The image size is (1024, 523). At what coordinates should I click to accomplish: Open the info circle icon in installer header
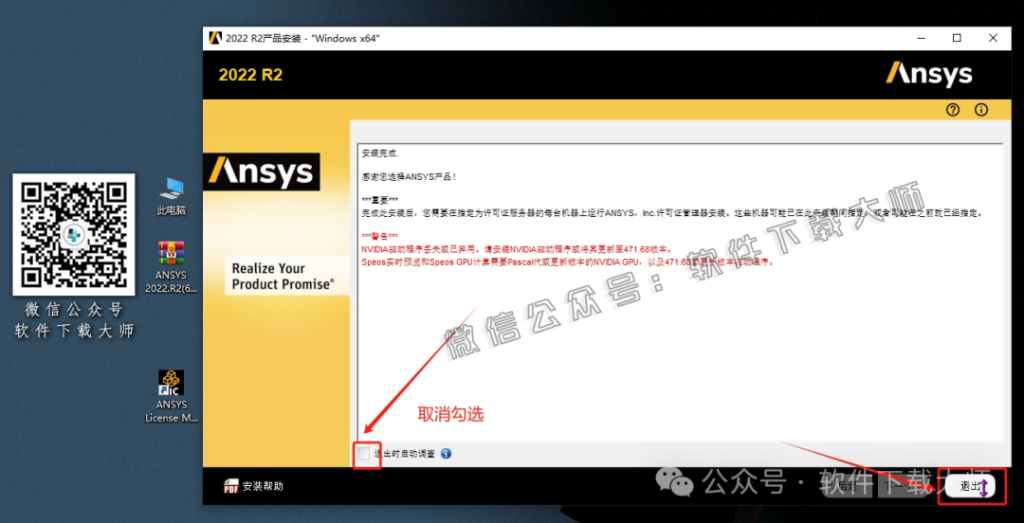point(981,110)
